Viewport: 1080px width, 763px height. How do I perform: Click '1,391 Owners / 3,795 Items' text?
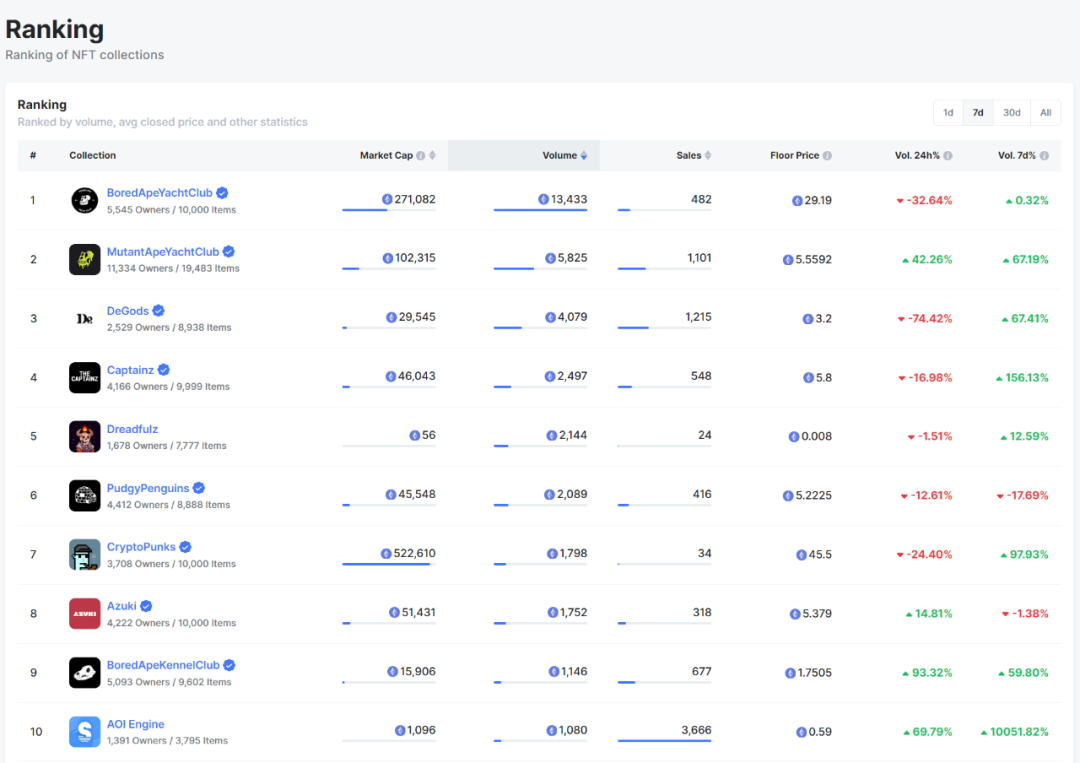point(167,741)
